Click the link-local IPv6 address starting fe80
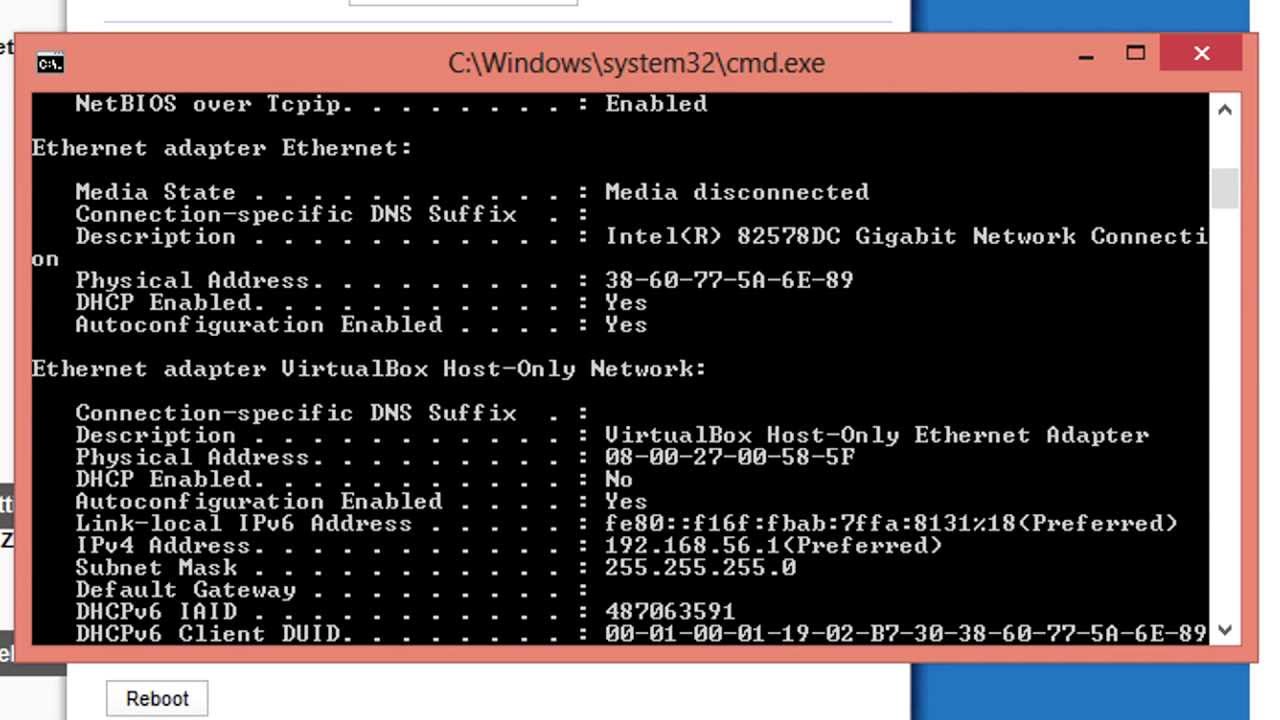Viewport: 1280px width, 720px height. point(891,523)
